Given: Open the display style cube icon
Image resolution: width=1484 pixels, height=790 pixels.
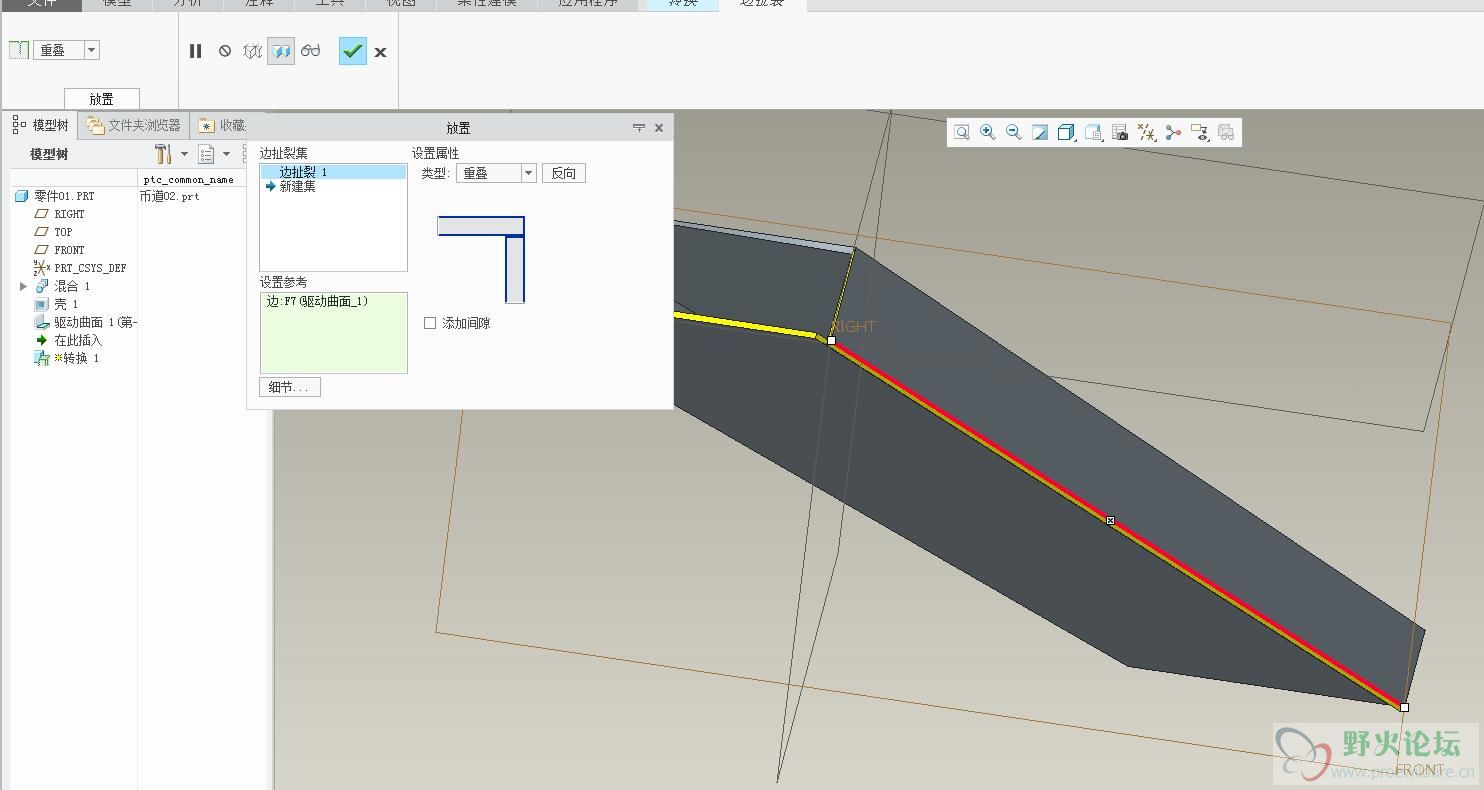Looking at the screenshot, I should (1066, 132).
